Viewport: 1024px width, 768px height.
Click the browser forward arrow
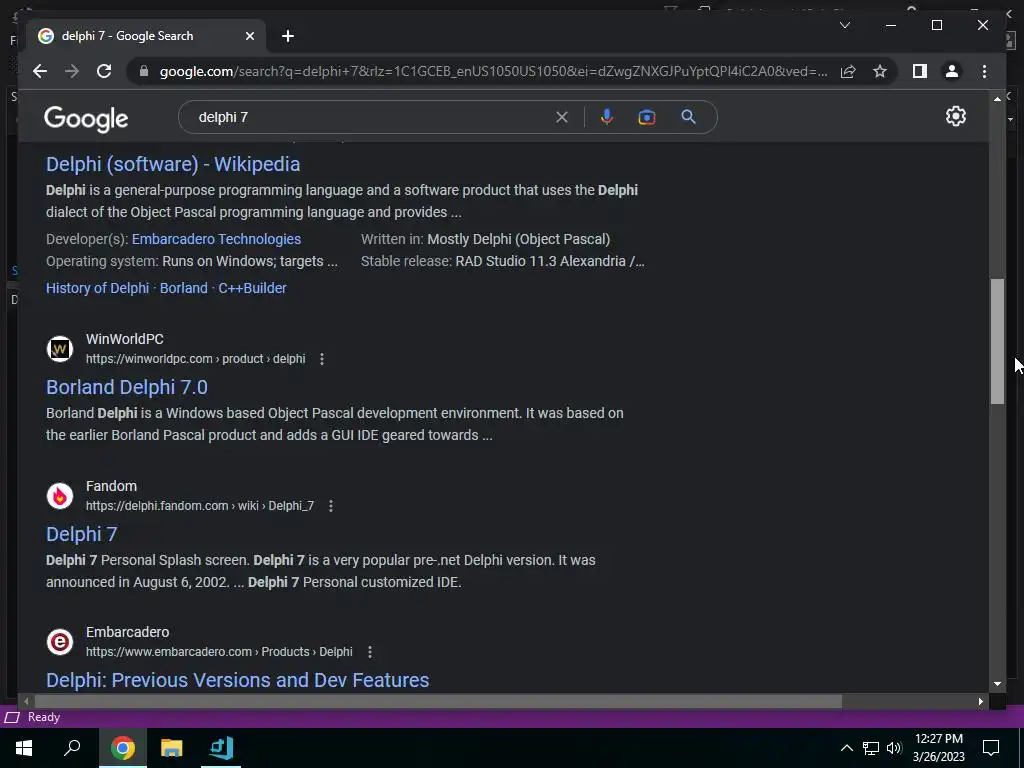coord(72,71)
